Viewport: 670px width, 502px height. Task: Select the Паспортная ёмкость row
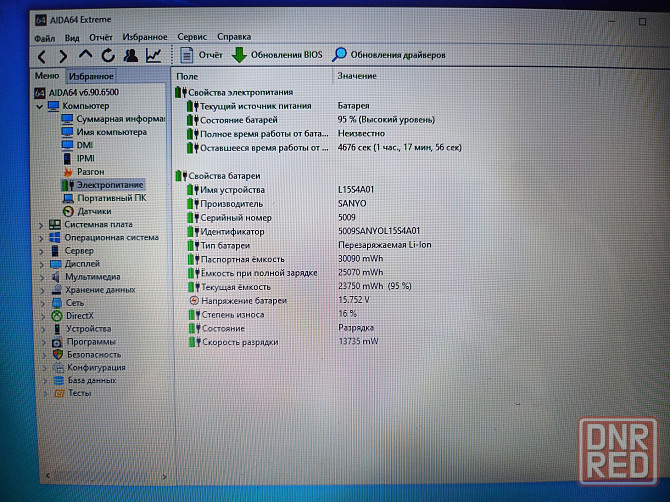(286, 259)
